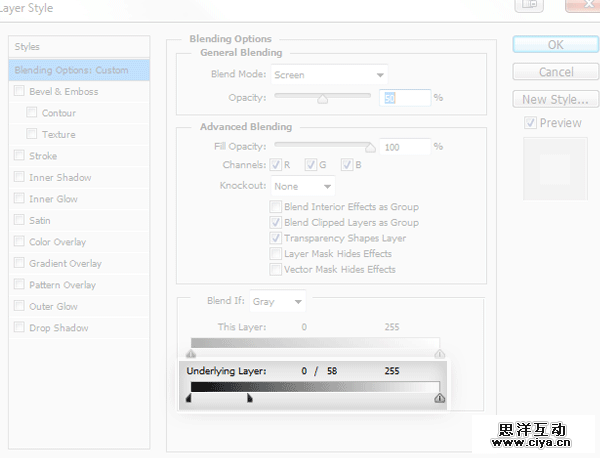
Task: Click Underlying Layer split black handle at 58
Action: [x=249, y=398]
